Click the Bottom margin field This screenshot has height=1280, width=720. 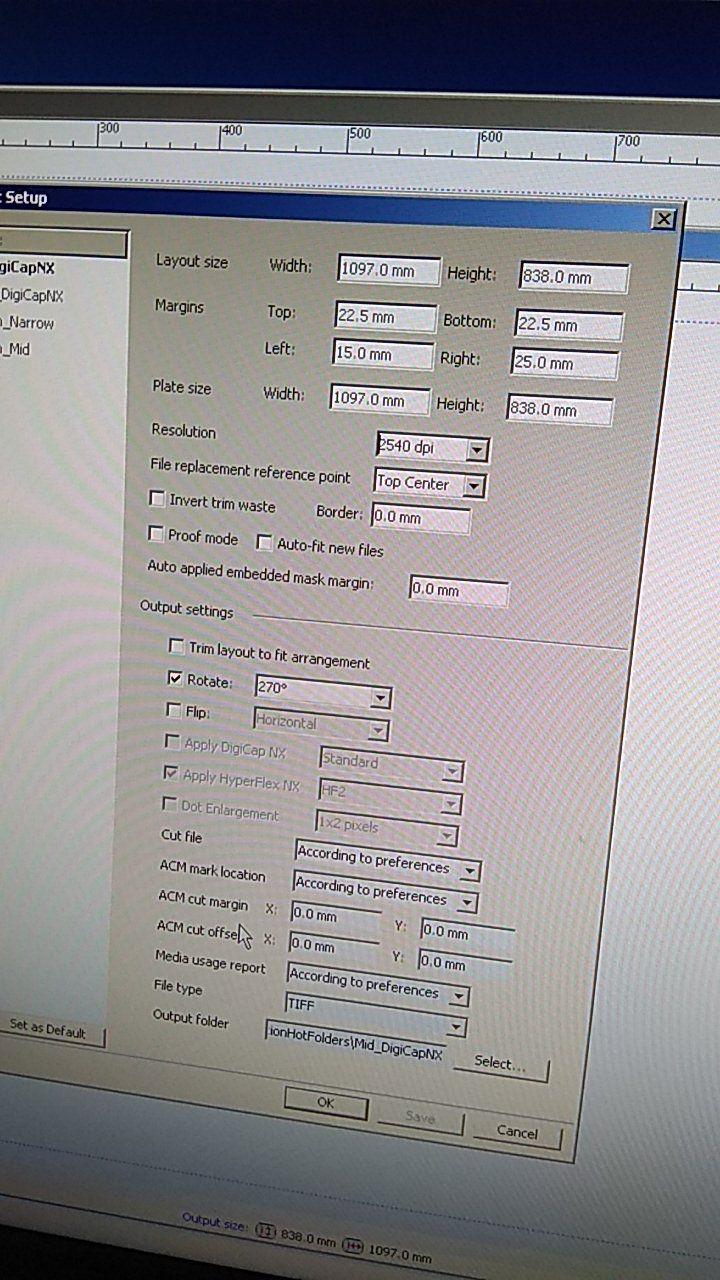pyautogui.click(x=569, y=325)
